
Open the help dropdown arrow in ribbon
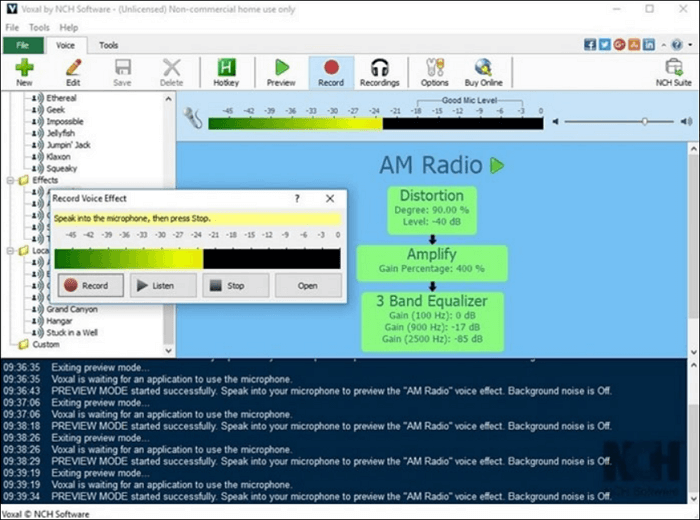click(690, 45)
